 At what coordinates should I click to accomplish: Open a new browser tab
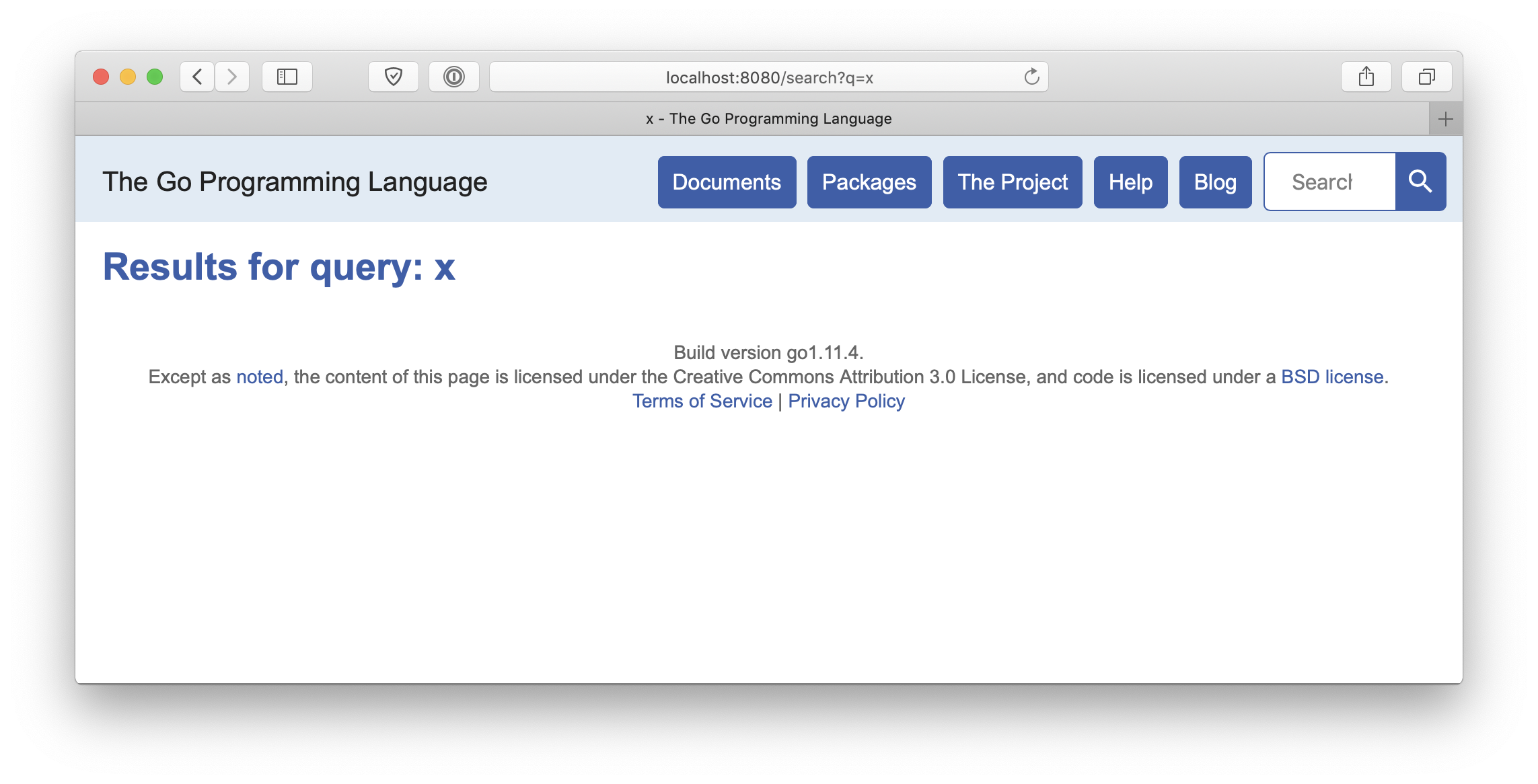1445,118
